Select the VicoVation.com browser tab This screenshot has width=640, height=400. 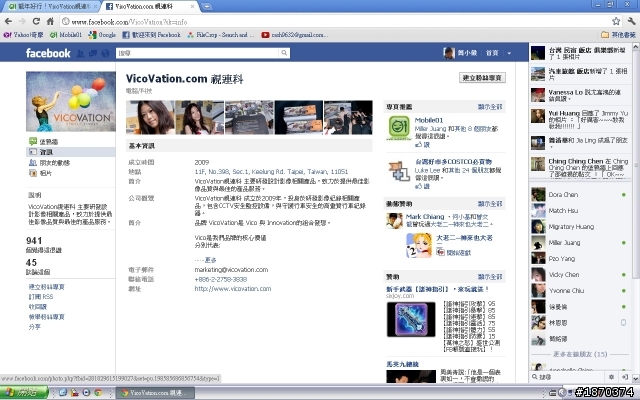150,7
